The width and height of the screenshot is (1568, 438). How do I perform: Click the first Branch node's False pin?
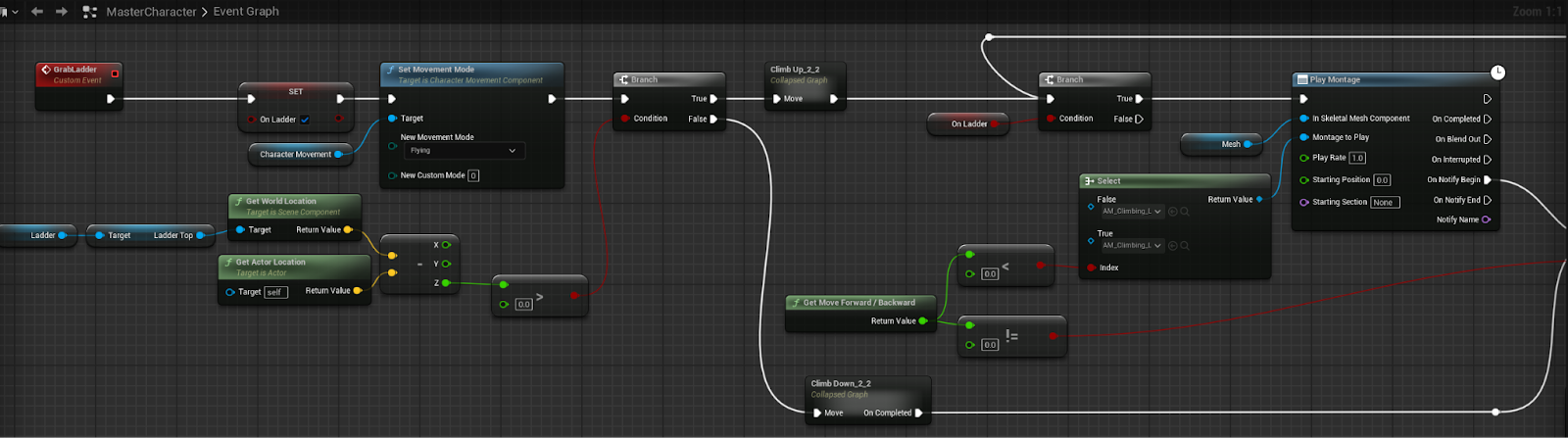click(x=713, y=120)
